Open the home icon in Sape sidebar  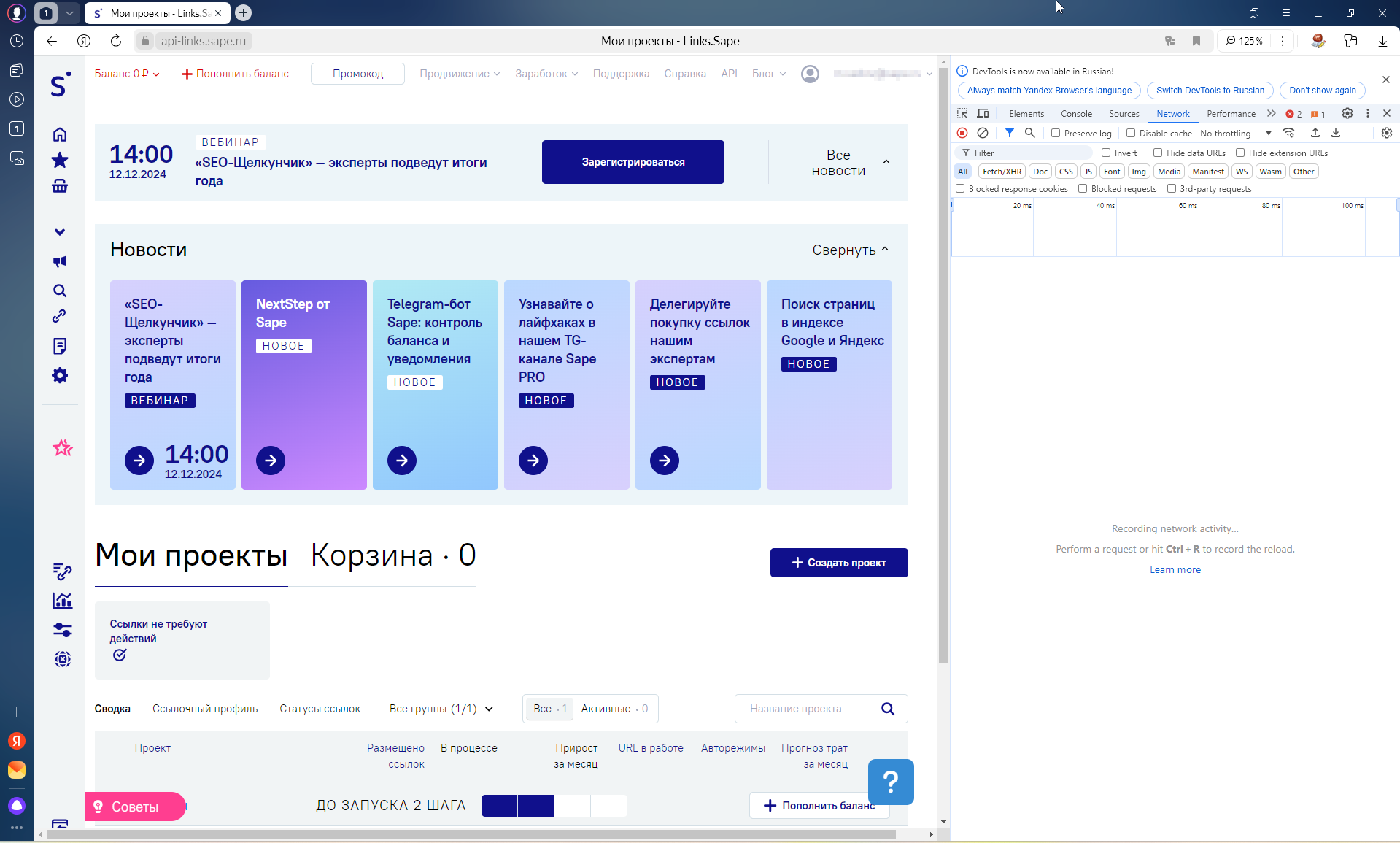click(60, 134)
